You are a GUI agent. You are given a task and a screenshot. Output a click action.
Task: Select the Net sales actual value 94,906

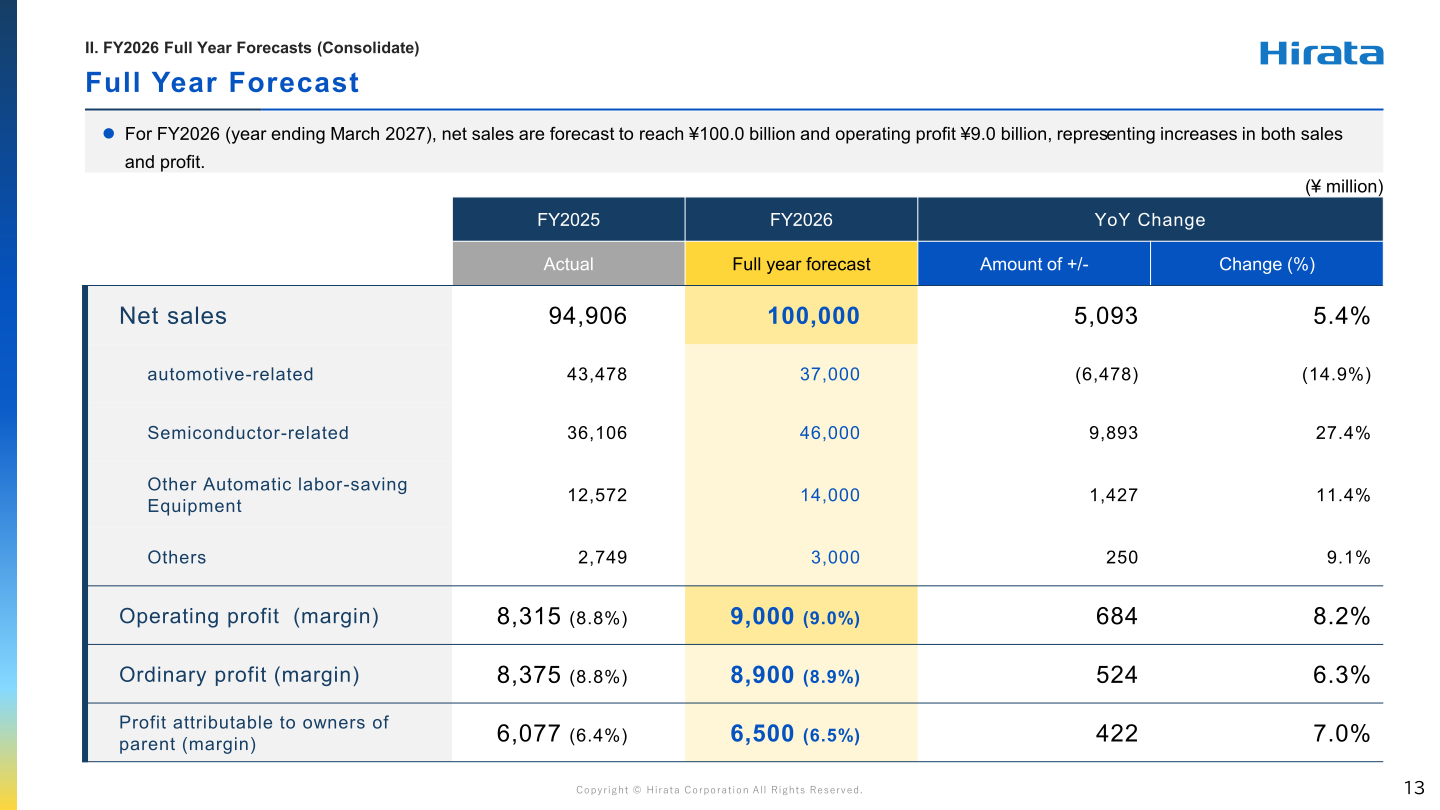pyautogui.click(x=588, y=316)
